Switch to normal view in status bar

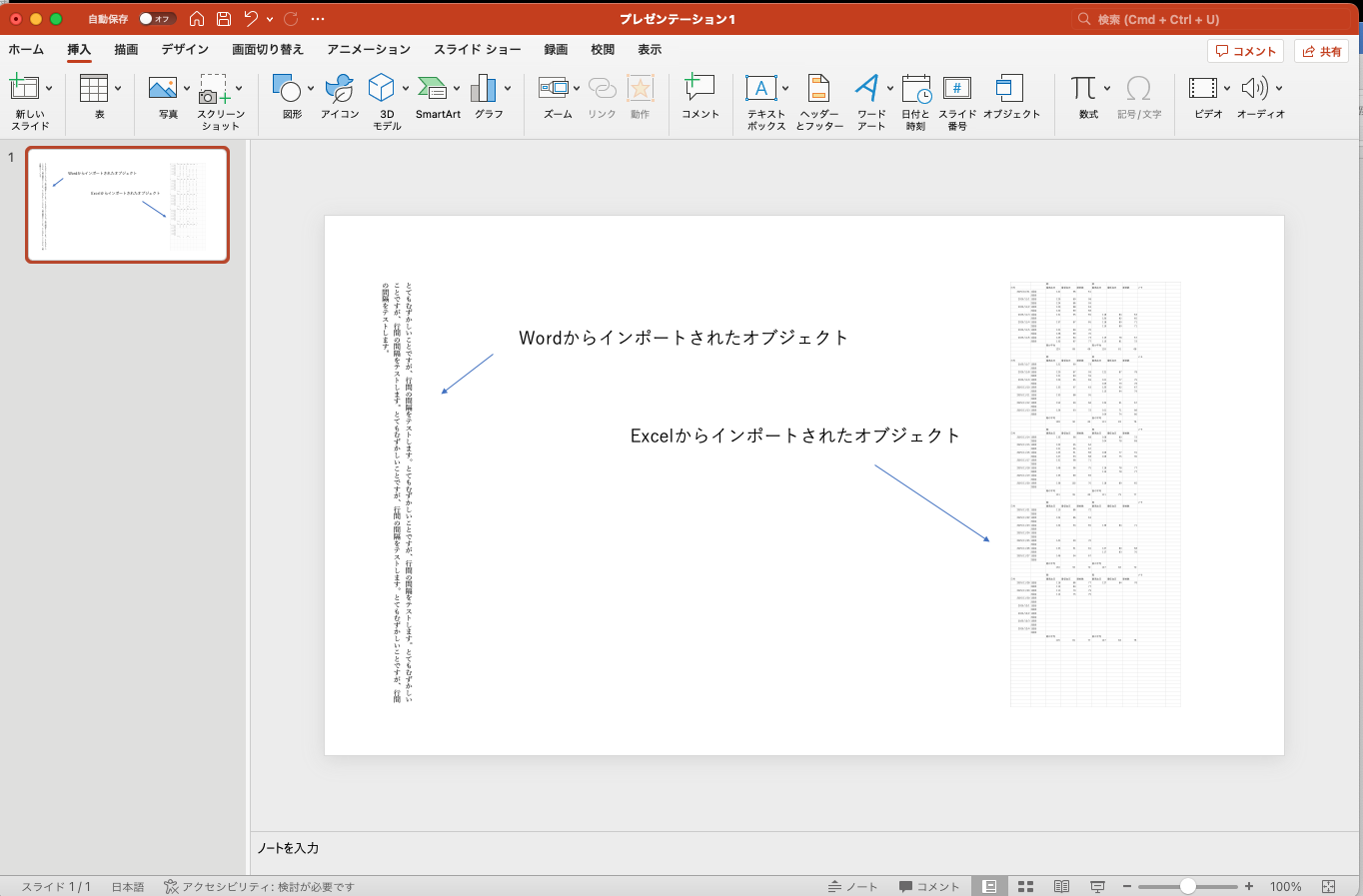click(x=989, y=886)
